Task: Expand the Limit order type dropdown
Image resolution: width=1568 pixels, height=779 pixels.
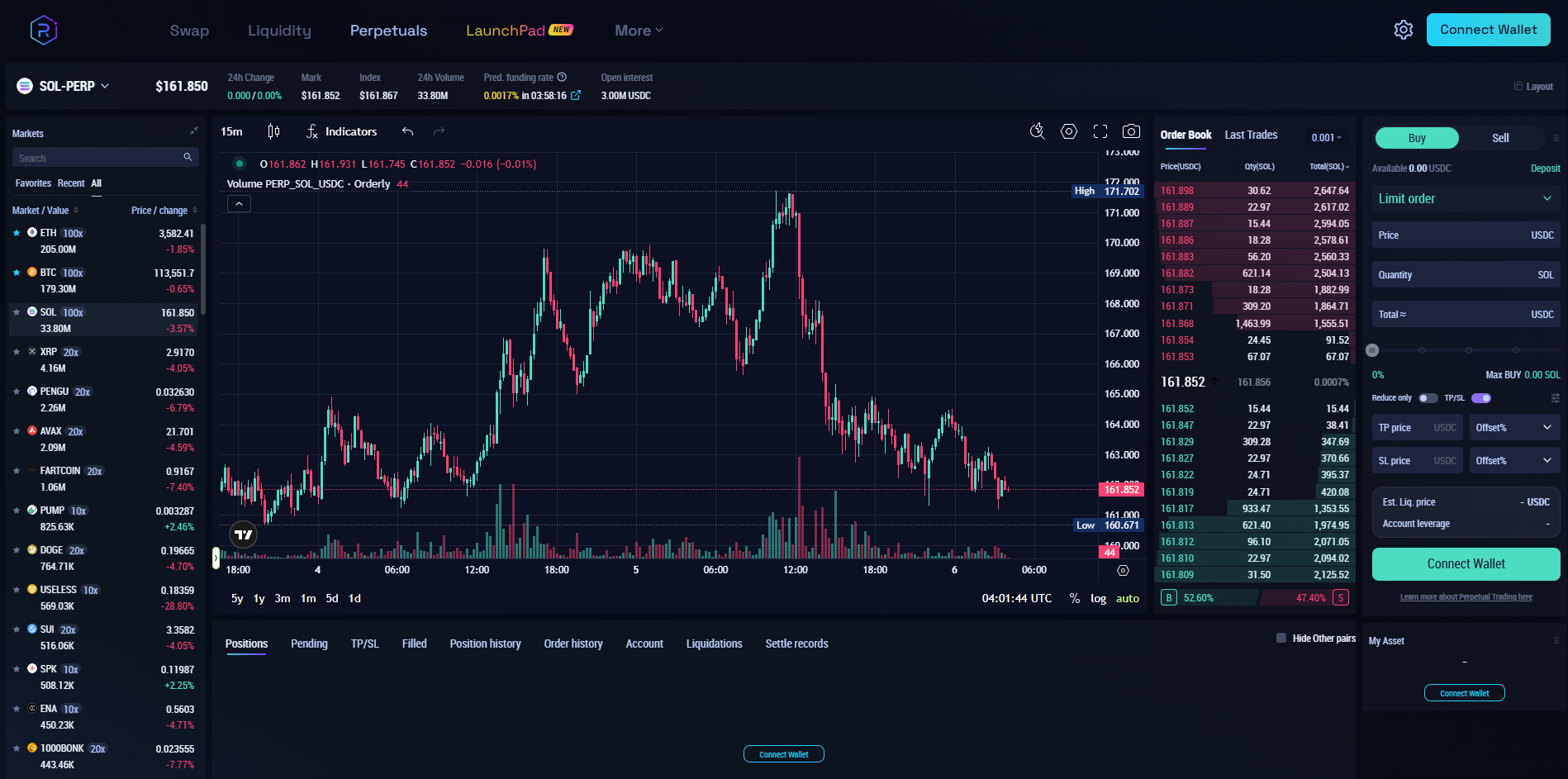Action: point(1465,199)
